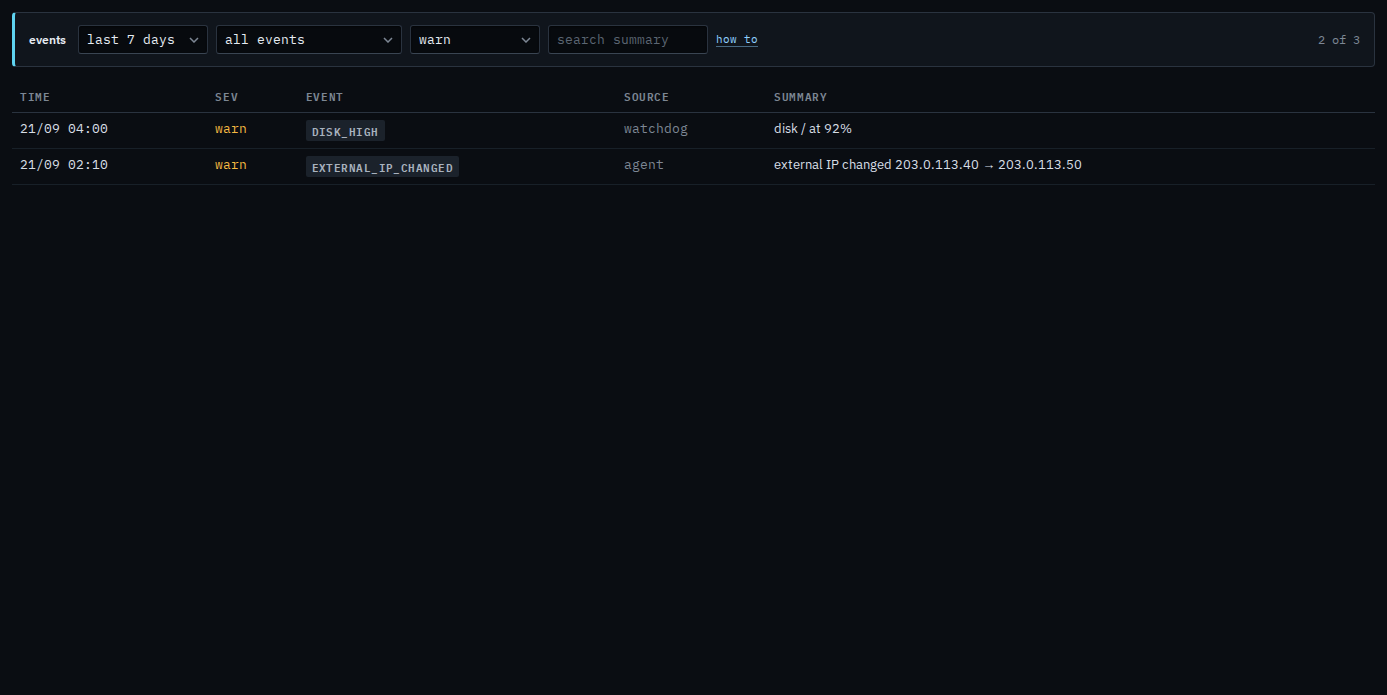Click the SEV column header

pos(227,97)
